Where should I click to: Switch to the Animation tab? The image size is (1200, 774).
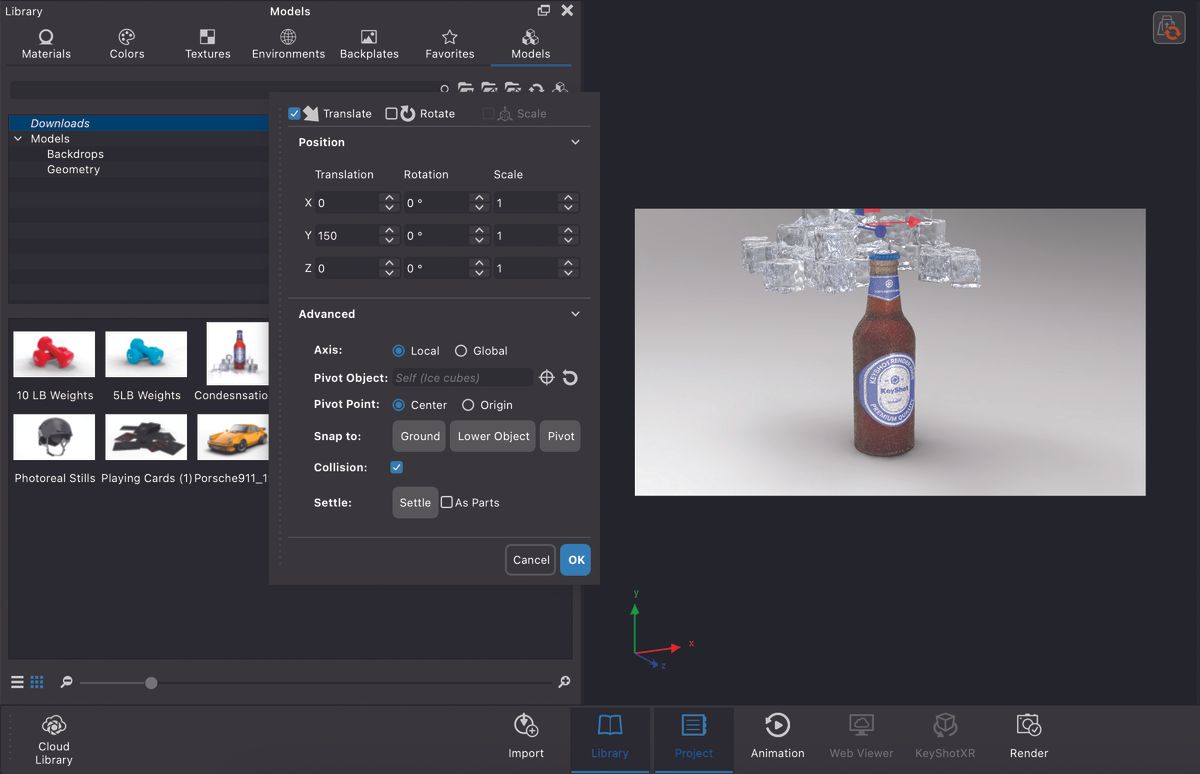tap(777, 738)
